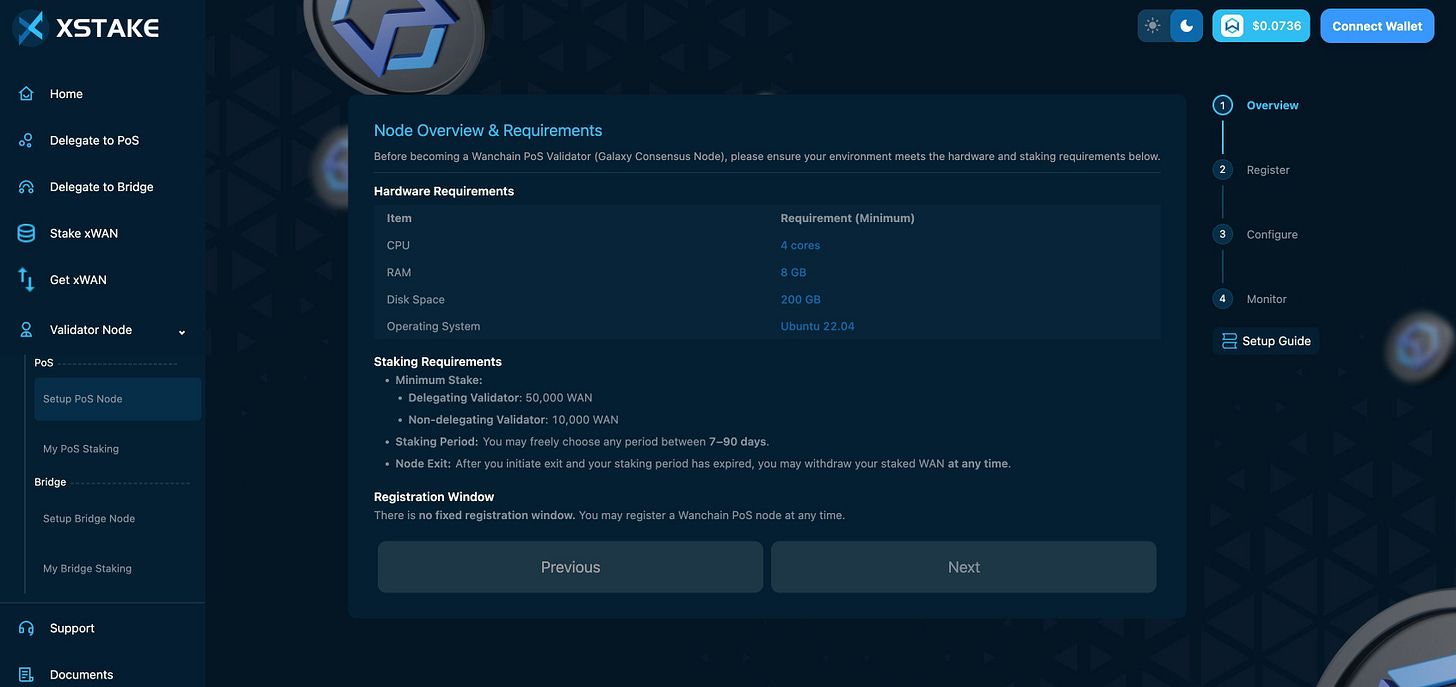Click the Stake xWAN database icon
The height and width of the screenshot is (687, 1456).
27,233
